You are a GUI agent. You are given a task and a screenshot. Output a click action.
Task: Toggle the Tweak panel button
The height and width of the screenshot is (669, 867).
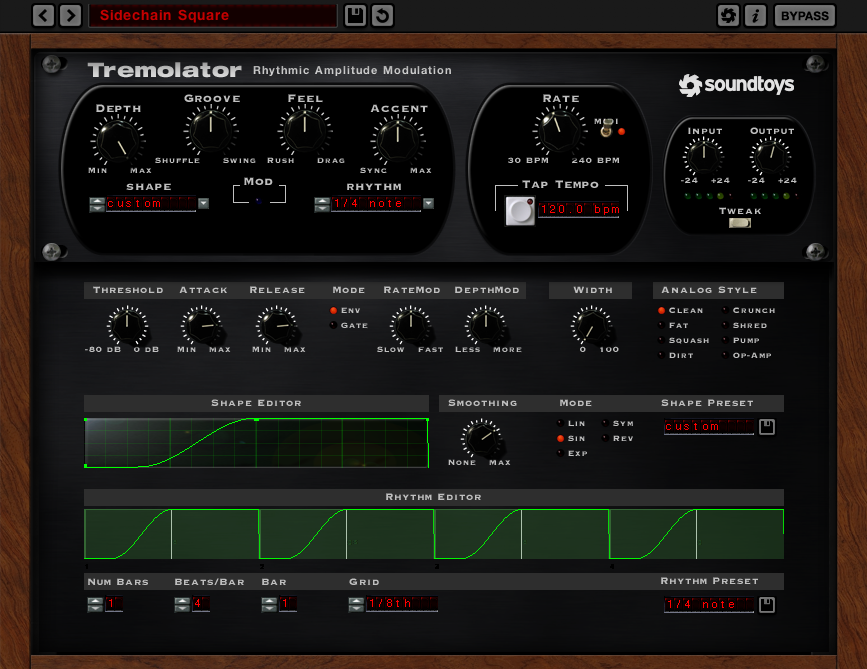(740, 223)
